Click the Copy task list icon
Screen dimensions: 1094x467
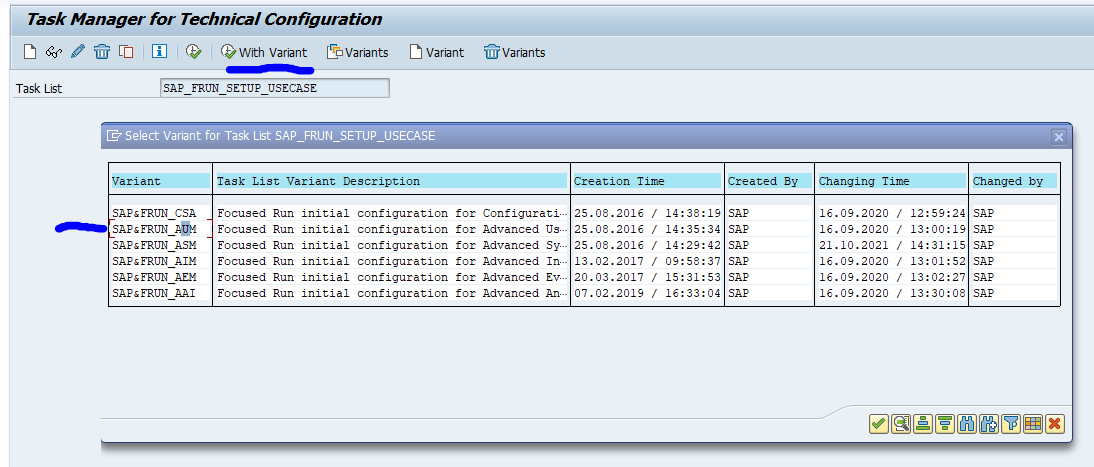pyautogui.click(x=126, y=52)
